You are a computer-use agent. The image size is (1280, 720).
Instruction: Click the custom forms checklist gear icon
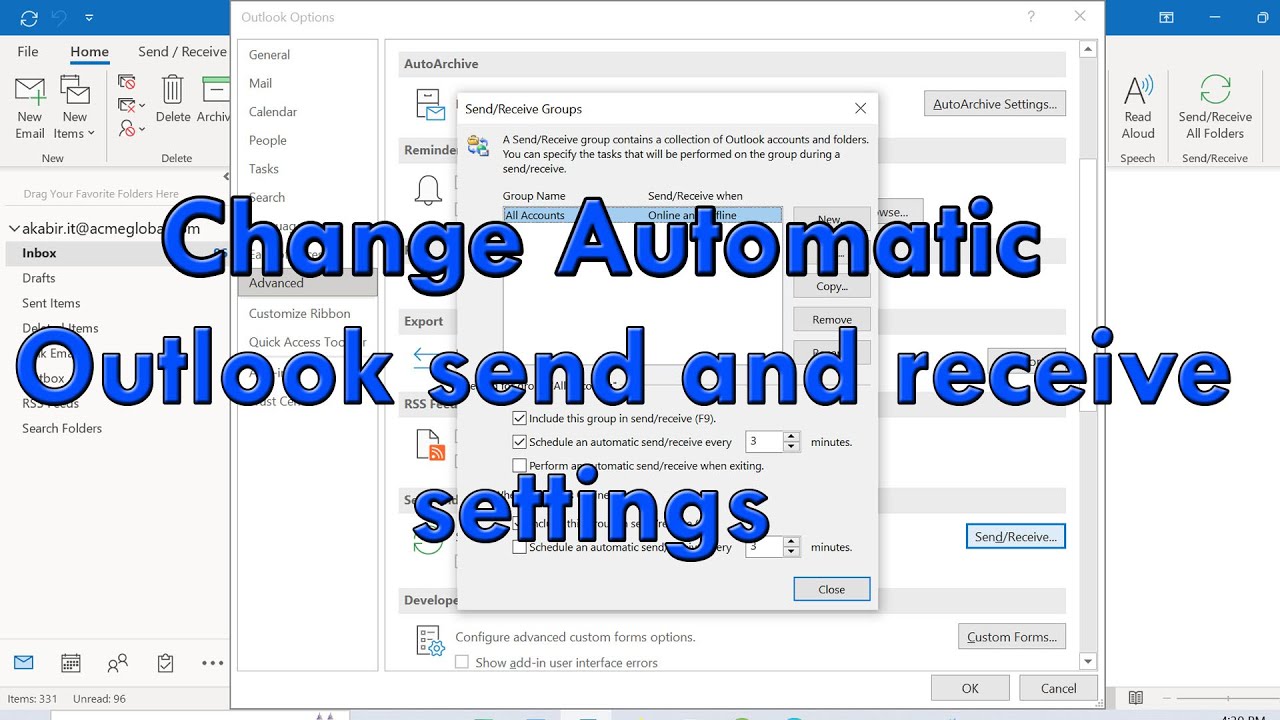coord(430,641)
